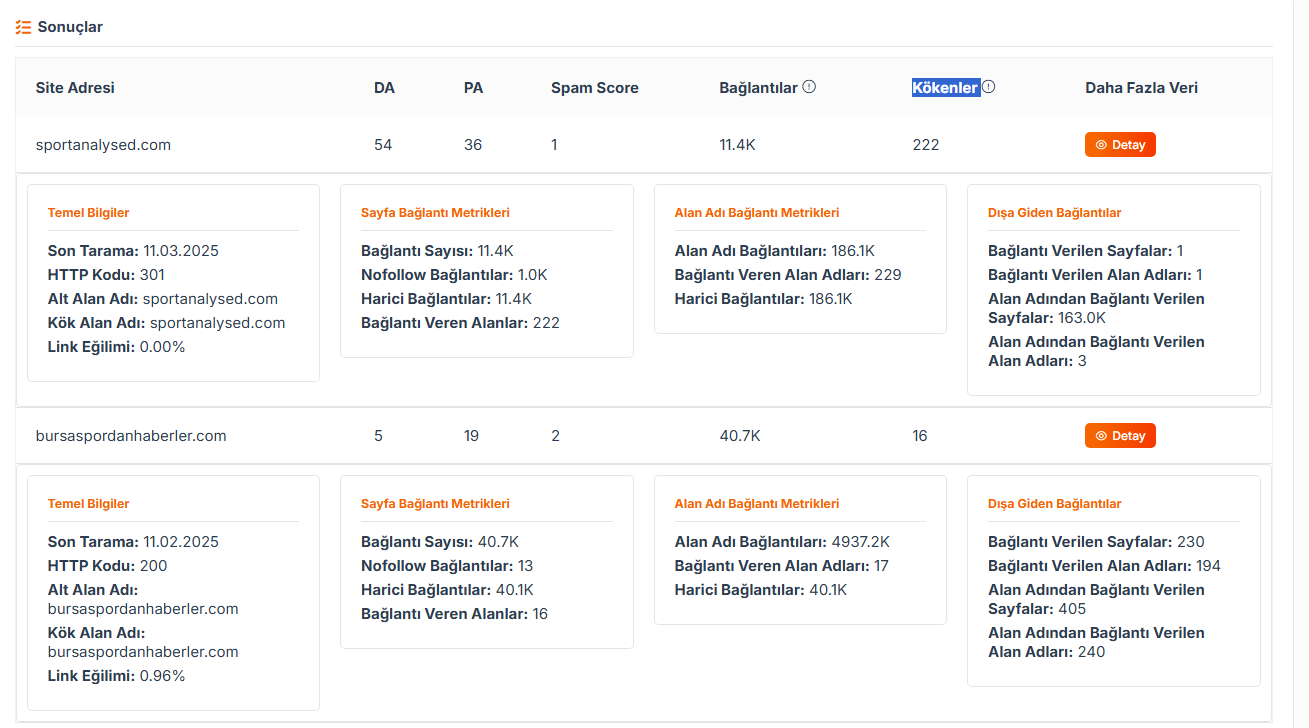The height and width of the screenshot is (728, 1309).
Task: Click Alan Adı Bağlantı Metrikleri heading for sportanalysed.com
Action: (x=757, y=213)
